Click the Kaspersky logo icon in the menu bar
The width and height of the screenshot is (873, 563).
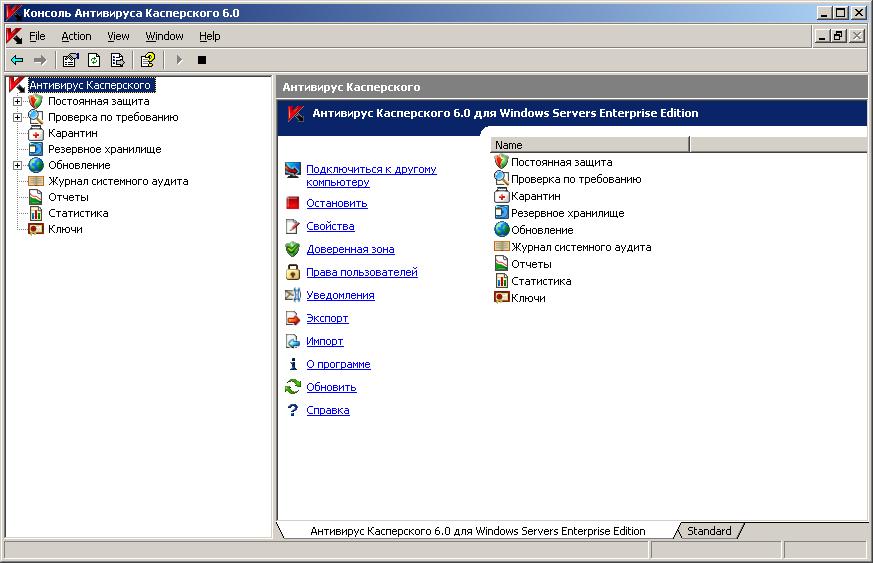[x=14, y=36]
